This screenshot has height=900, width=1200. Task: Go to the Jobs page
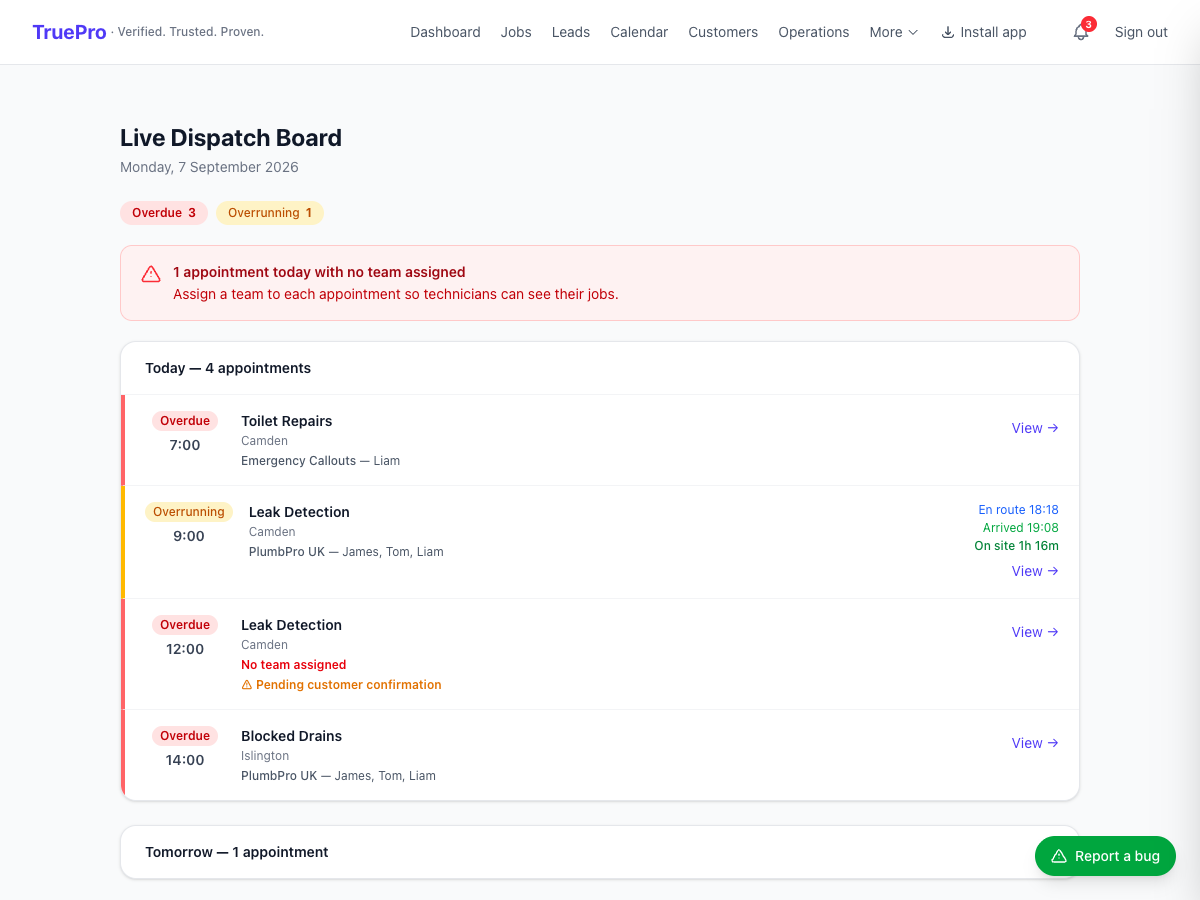point(516,32)
